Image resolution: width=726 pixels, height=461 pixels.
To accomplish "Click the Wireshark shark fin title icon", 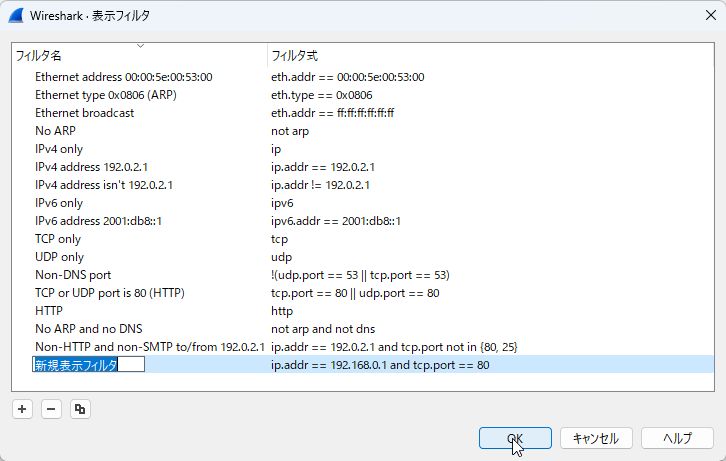I will click(x=16, y=15).
